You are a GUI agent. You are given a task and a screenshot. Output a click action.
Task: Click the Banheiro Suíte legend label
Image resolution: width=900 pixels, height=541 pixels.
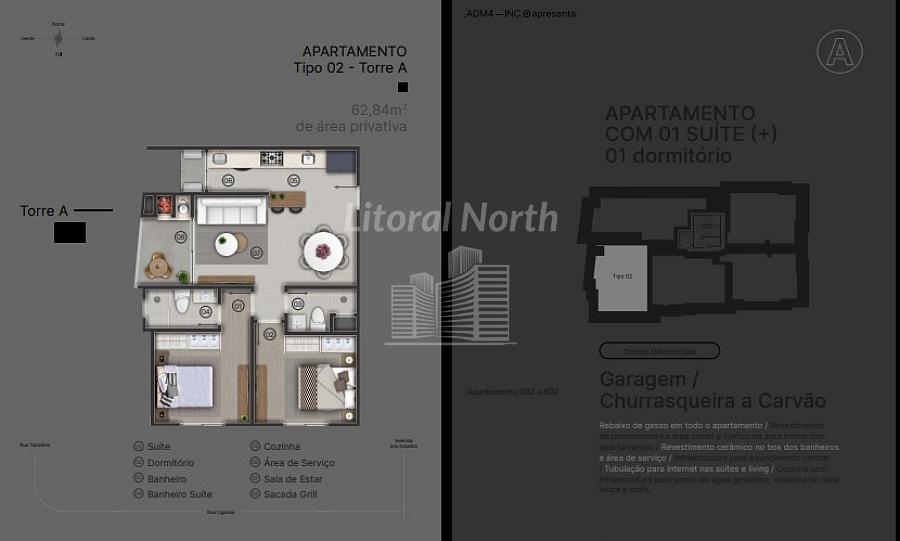[179, 494]
